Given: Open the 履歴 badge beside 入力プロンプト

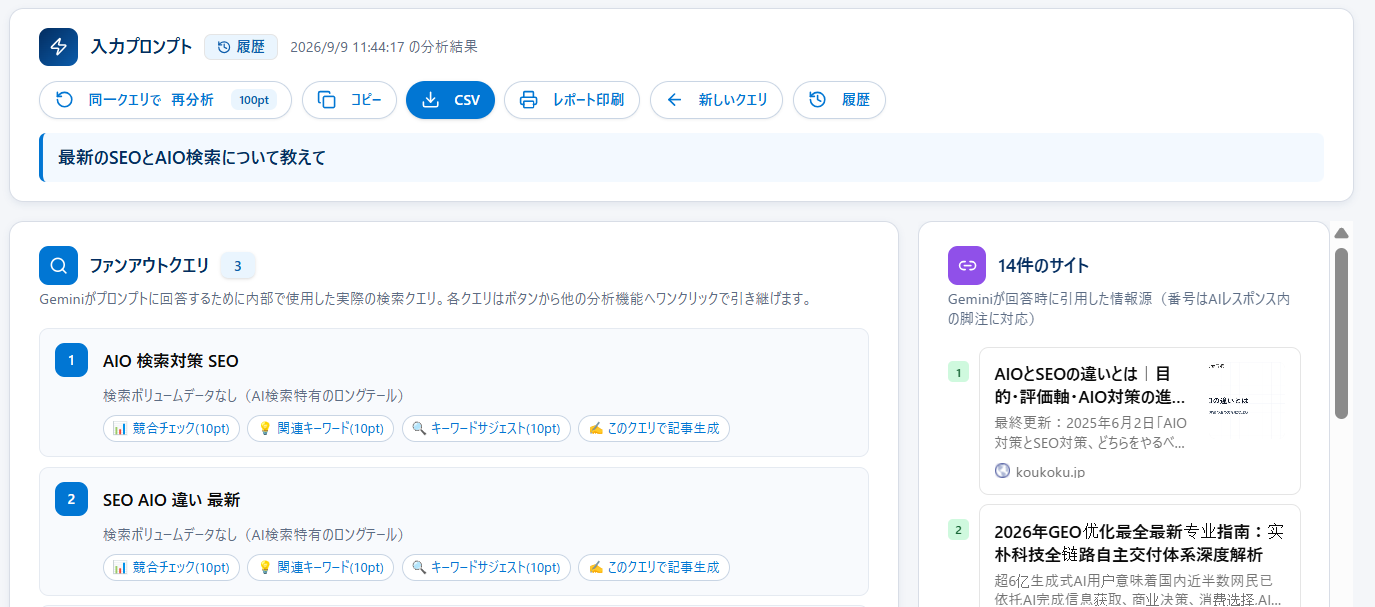Looking at the screenshot, I should point(241,47).
